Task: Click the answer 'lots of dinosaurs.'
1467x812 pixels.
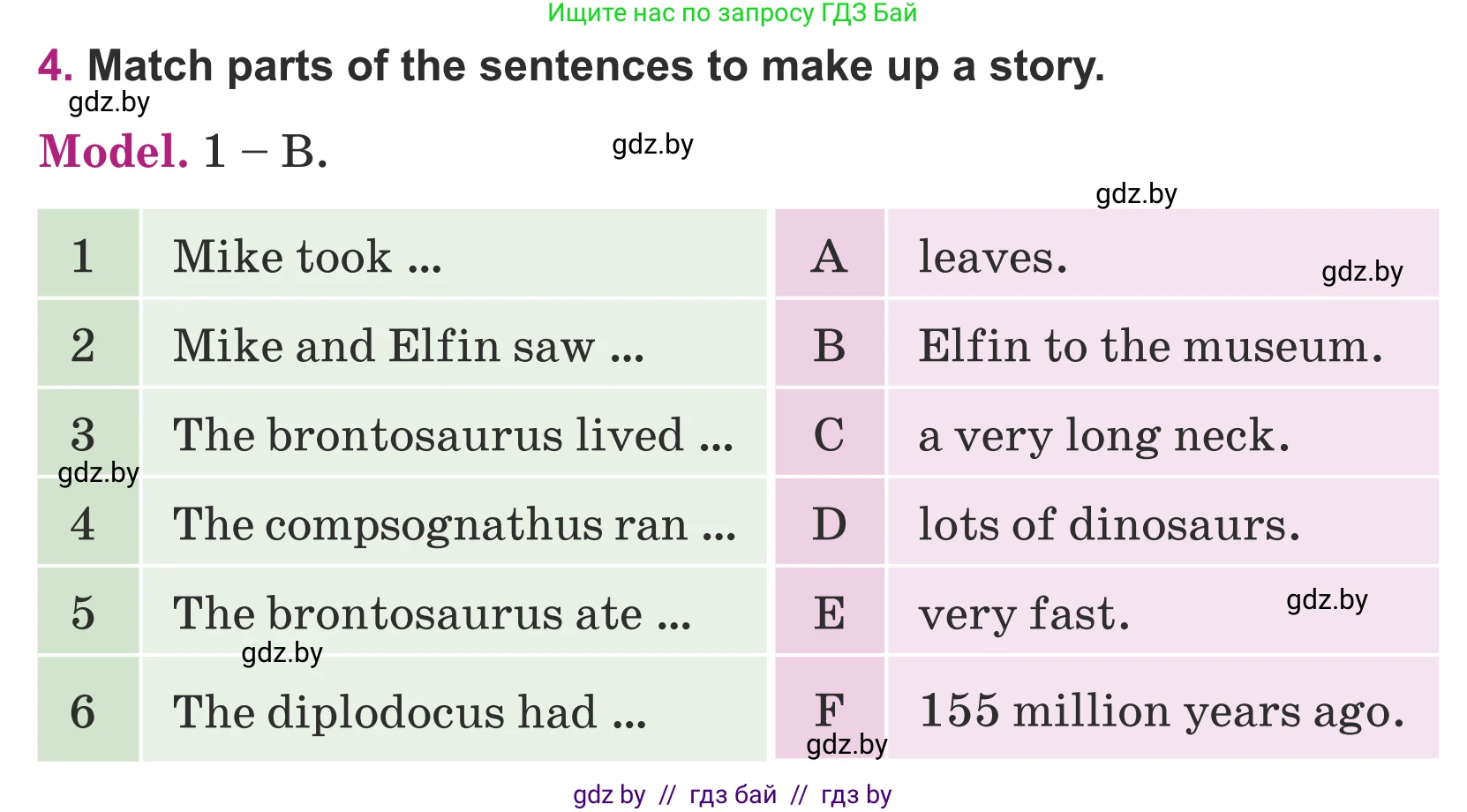Action: pos(1109,524)
